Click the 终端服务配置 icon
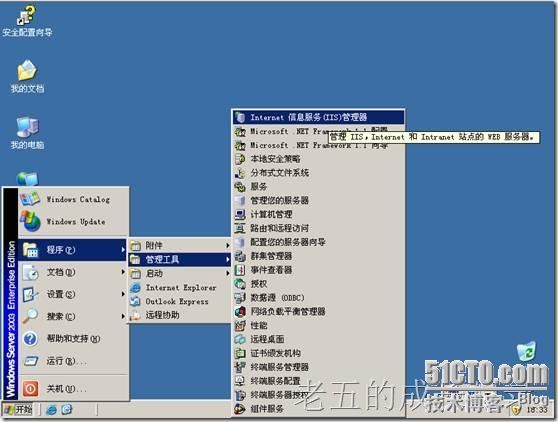Viewport: 558px width, 422px height. tap(240, 381)
